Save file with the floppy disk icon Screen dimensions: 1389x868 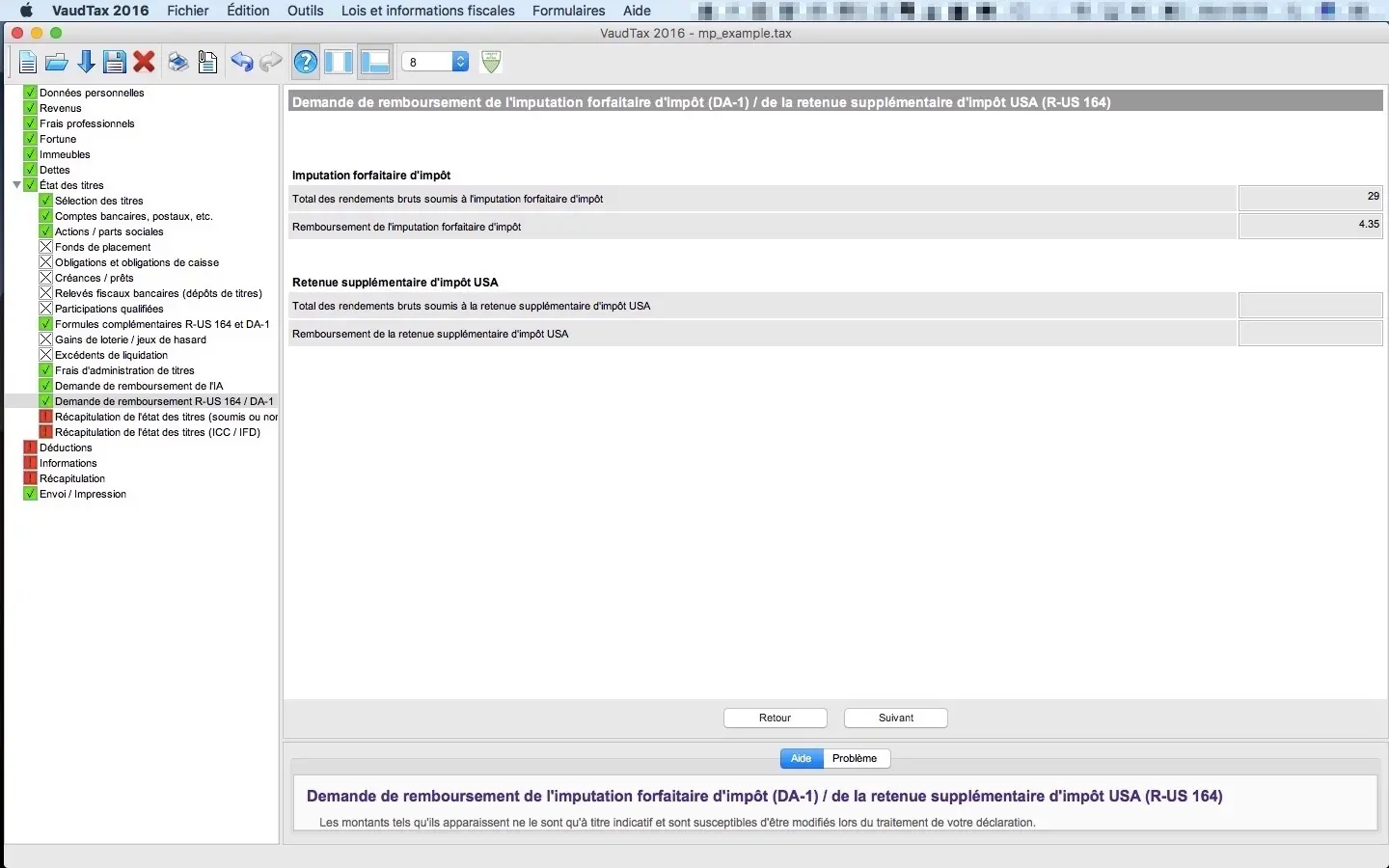[x=115, y=63]
